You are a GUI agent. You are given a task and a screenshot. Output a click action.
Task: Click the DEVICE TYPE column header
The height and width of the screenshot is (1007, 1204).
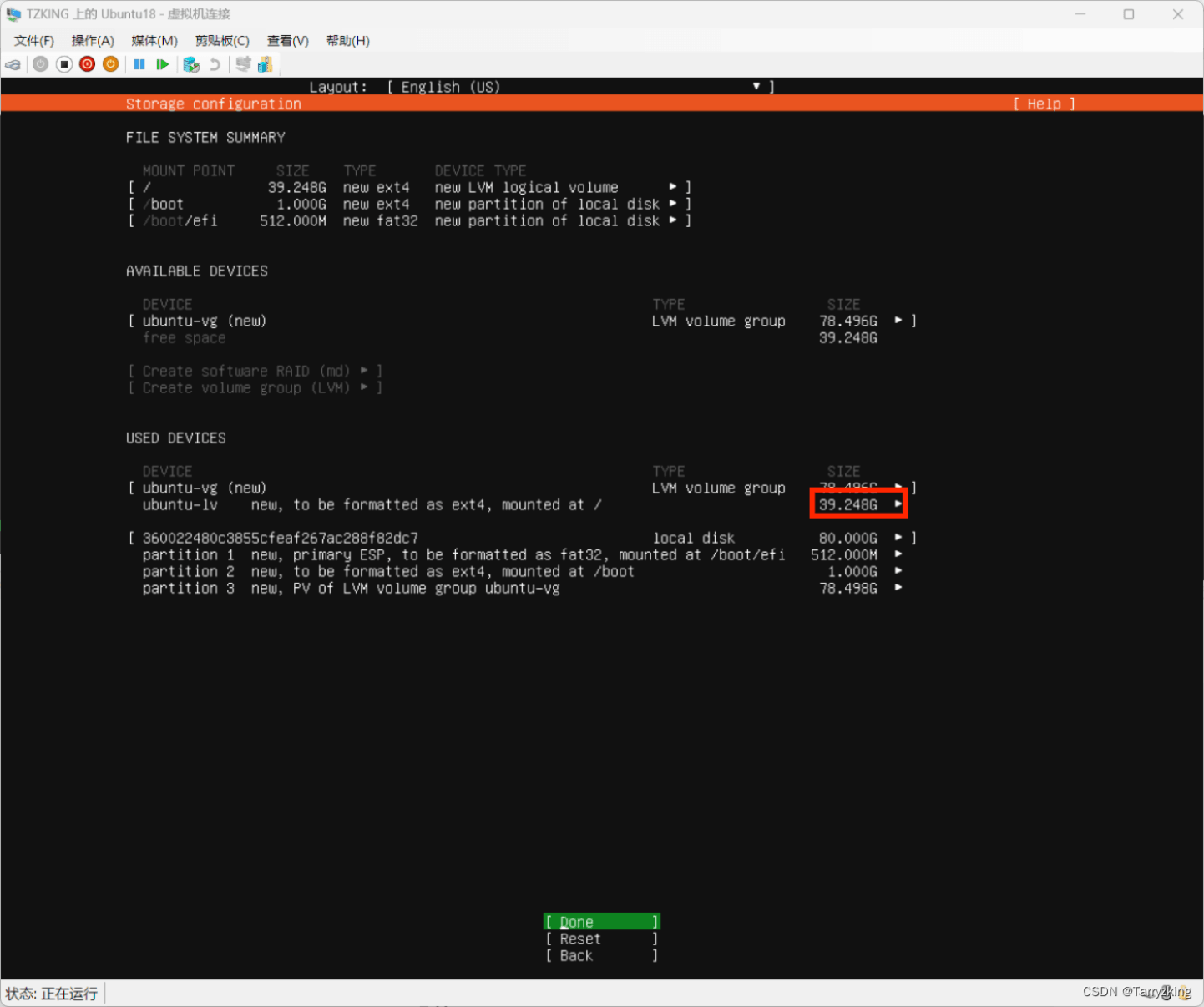(x=481, y=170)
